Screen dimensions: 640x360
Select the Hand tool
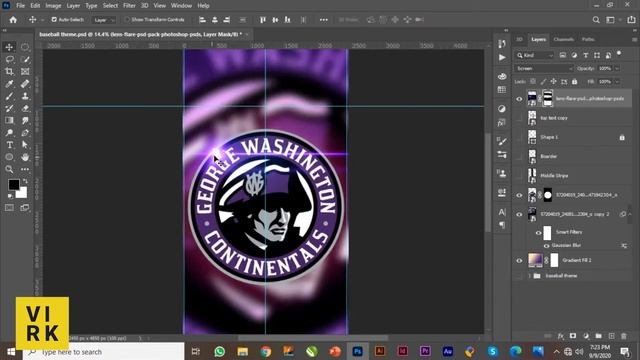25,157
